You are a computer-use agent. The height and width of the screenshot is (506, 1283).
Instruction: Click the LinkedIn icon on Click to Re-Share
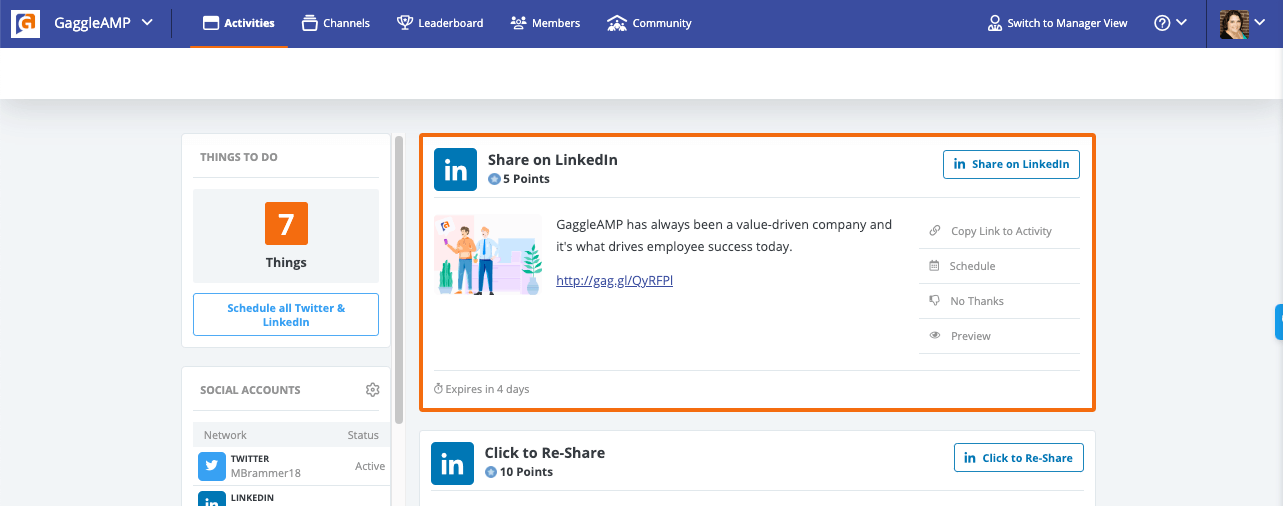(x=452, y=463)
